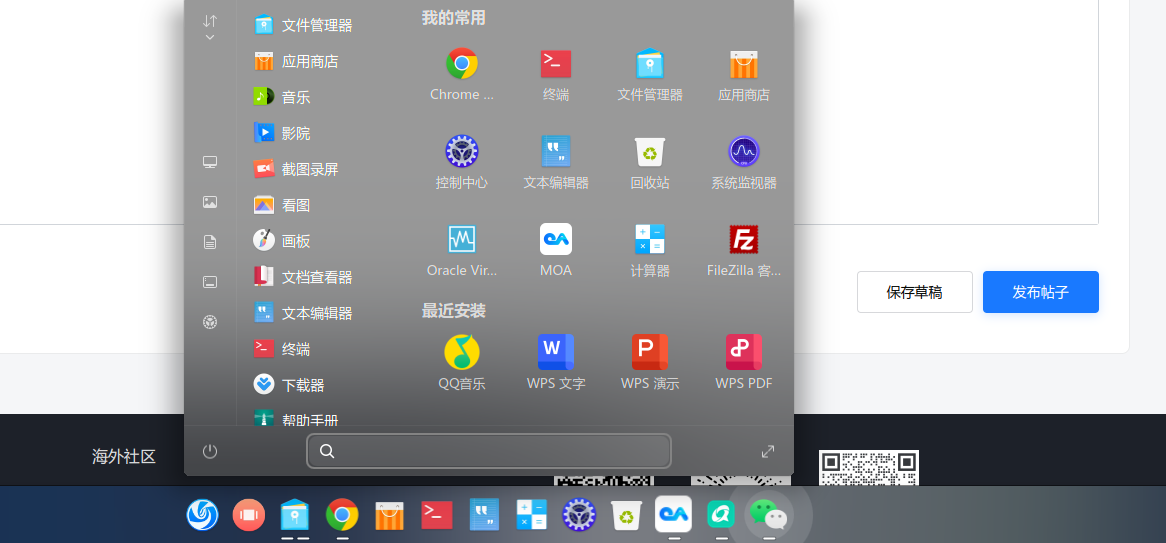
Task: Open control center from the dock
Action: (x=579, y=514)
